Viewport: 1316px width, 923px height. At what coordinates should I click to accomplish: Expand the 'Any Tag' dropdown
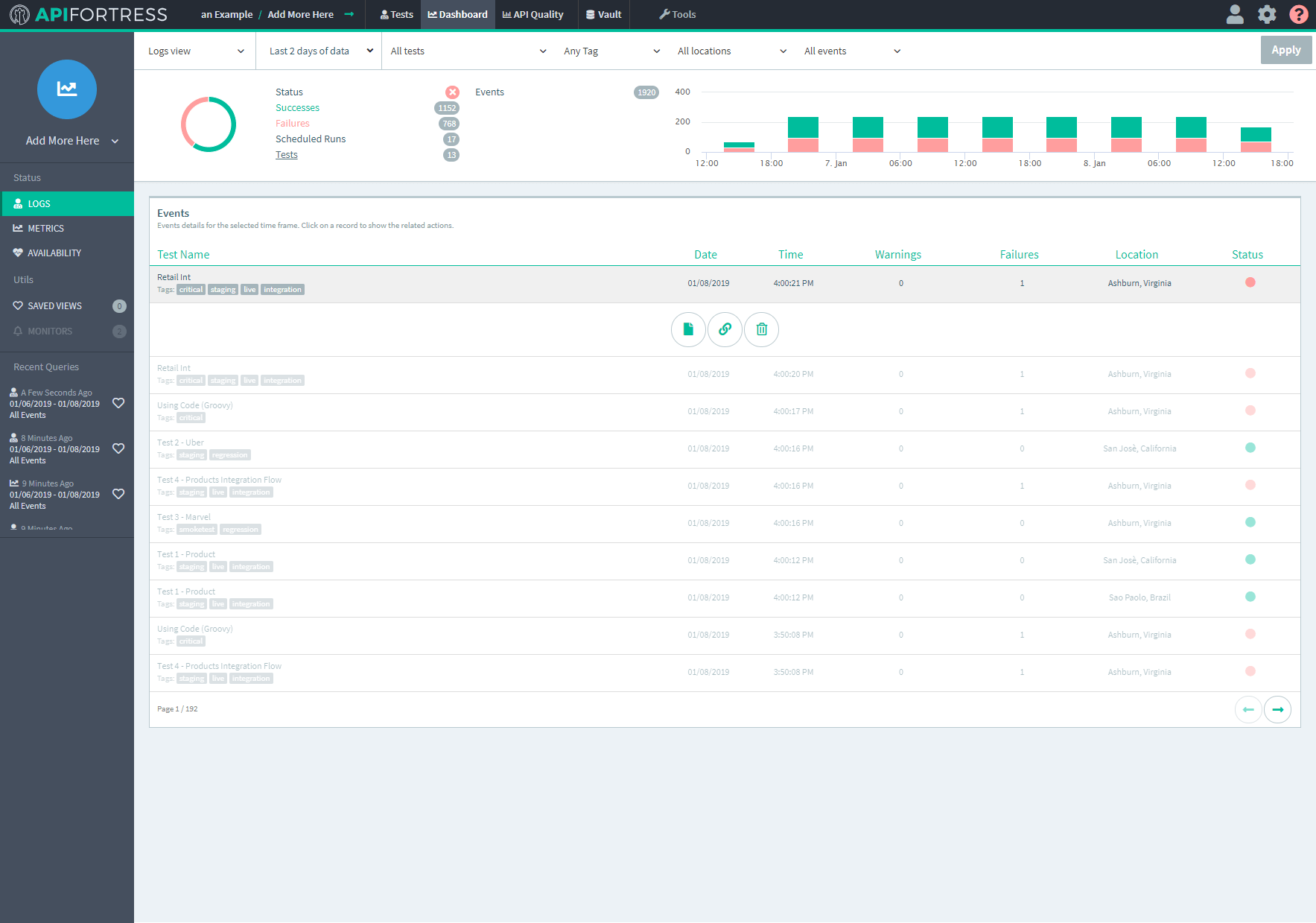611,51
